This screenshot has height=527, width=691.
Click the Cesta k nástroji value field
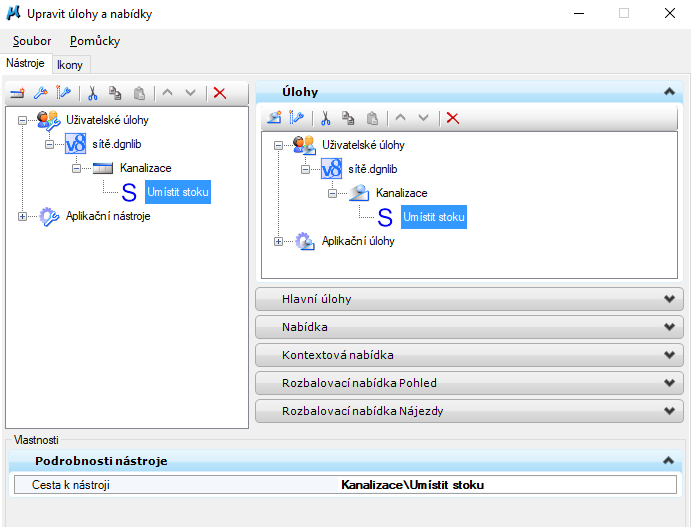412,485
